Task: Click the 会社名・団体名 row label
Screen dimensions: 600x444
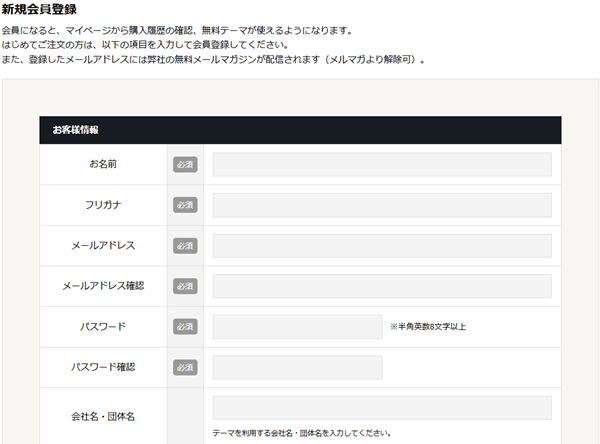Action: pos(103,415)
